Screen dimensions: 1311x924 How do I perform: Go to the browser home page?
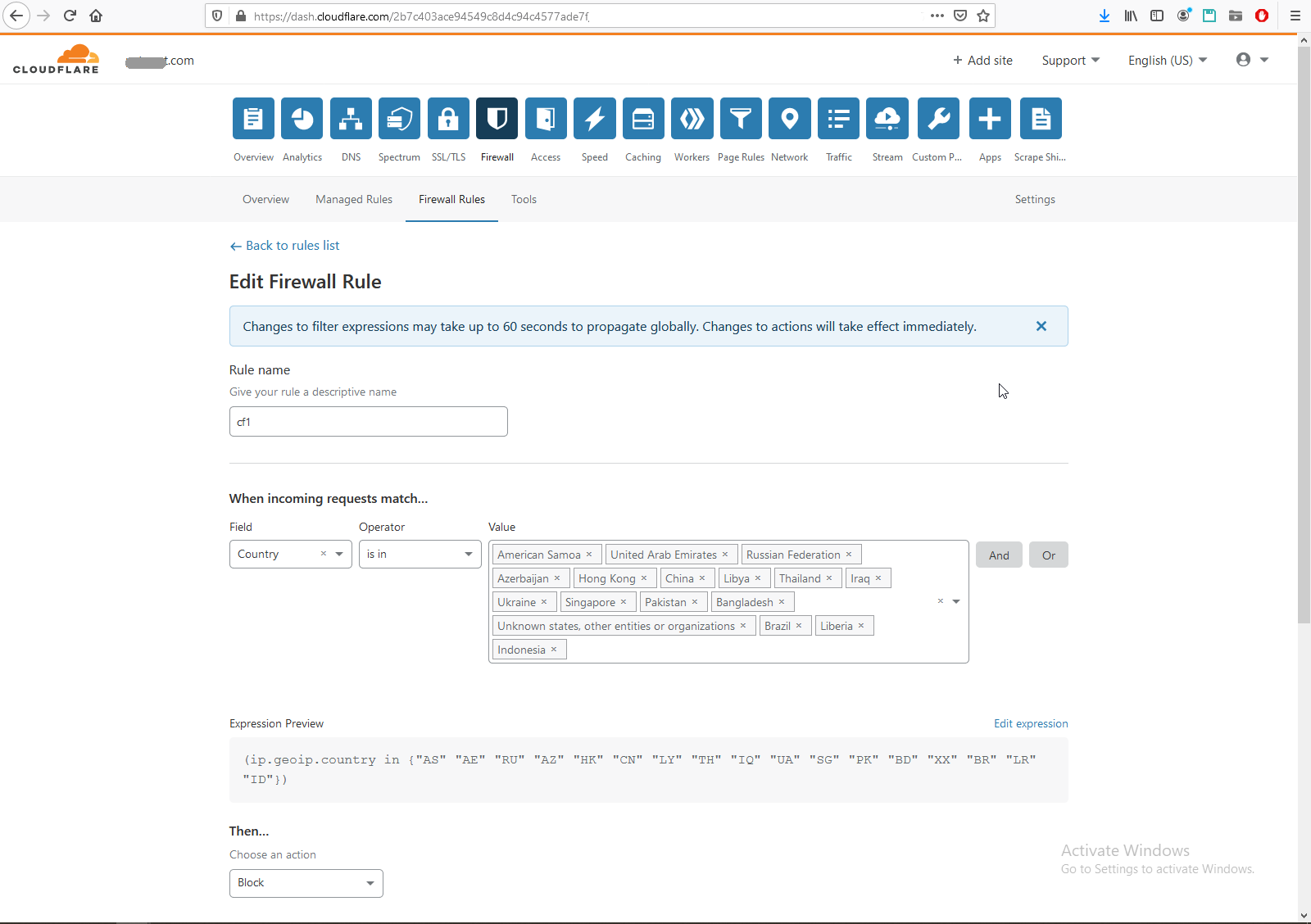coord(96,16)
